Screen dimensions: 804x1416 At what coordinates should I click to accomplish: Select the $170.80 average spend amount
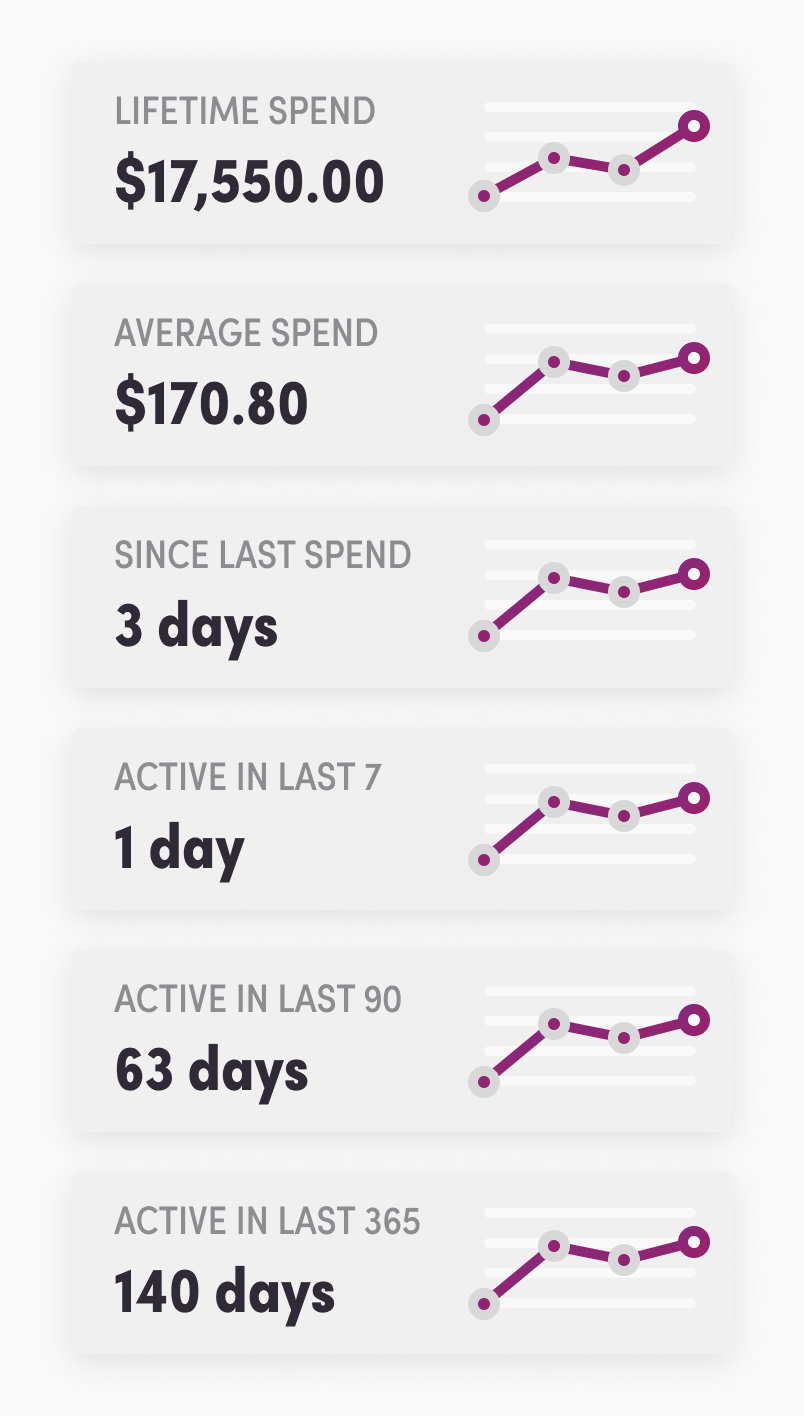point(211,404)
